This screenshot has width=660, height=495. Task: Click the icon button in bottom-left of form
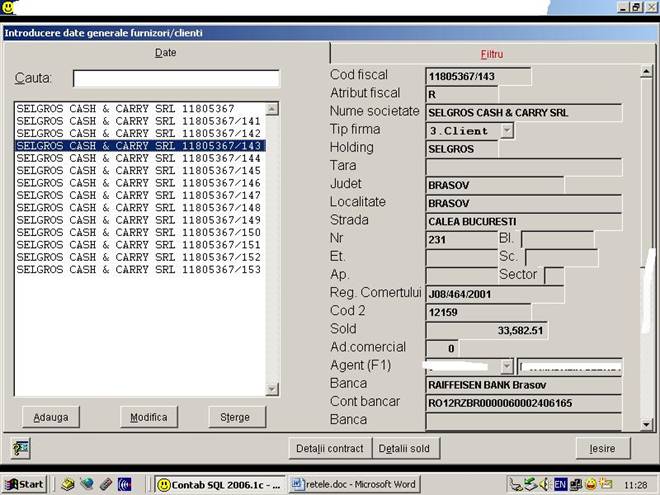(20, 448)
